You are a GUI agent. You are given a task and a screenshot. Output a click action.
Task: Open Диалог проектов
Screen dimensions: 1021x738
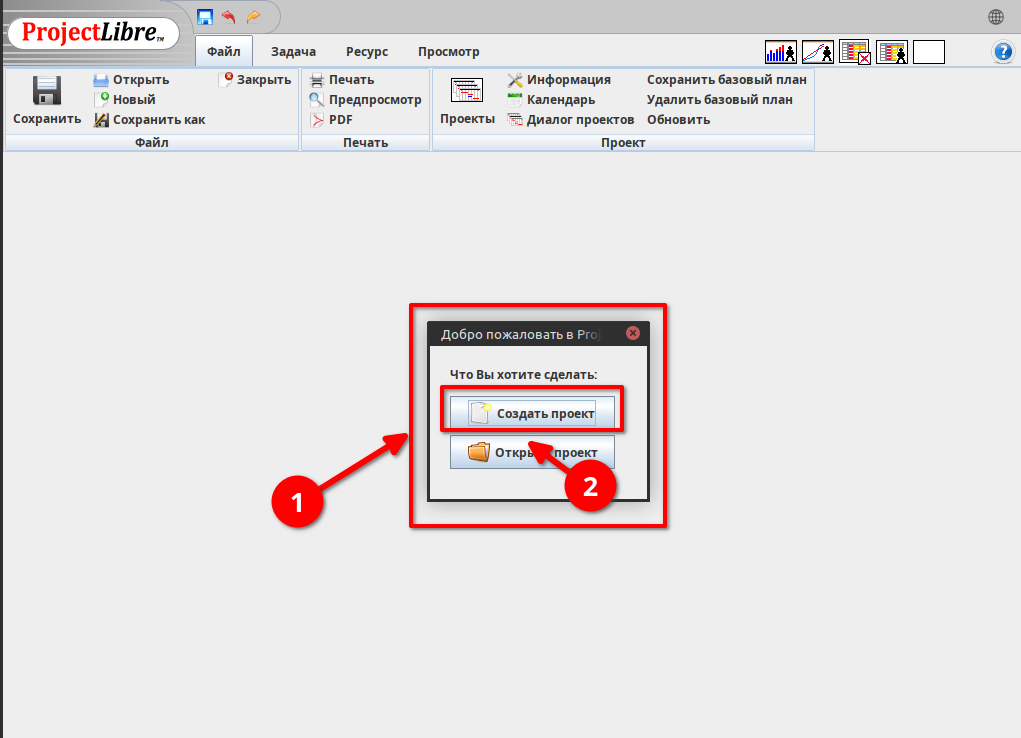point(570,120)
